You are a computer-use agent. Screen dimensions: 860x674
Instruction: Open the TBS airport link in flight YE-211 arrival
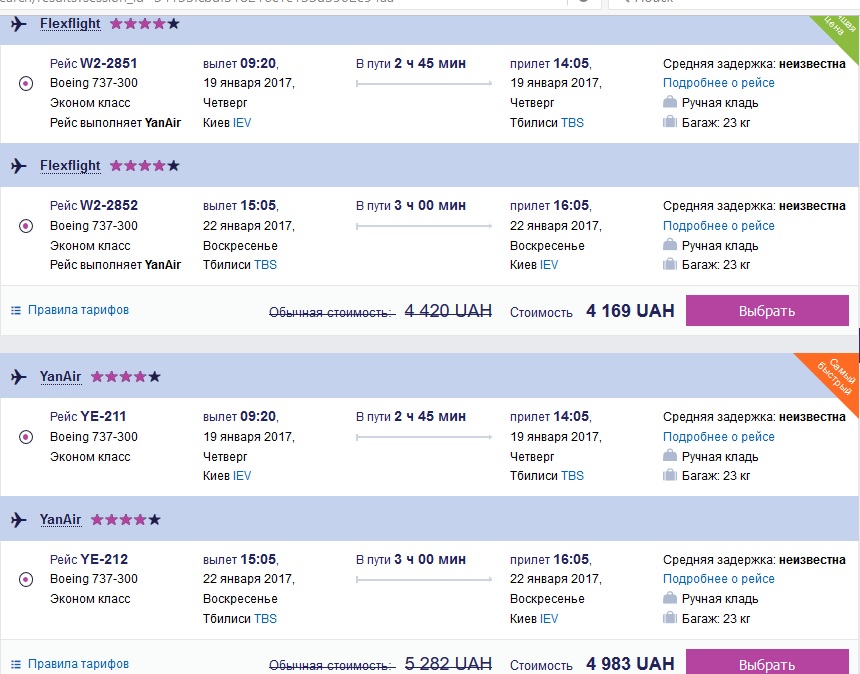[572, 476]
